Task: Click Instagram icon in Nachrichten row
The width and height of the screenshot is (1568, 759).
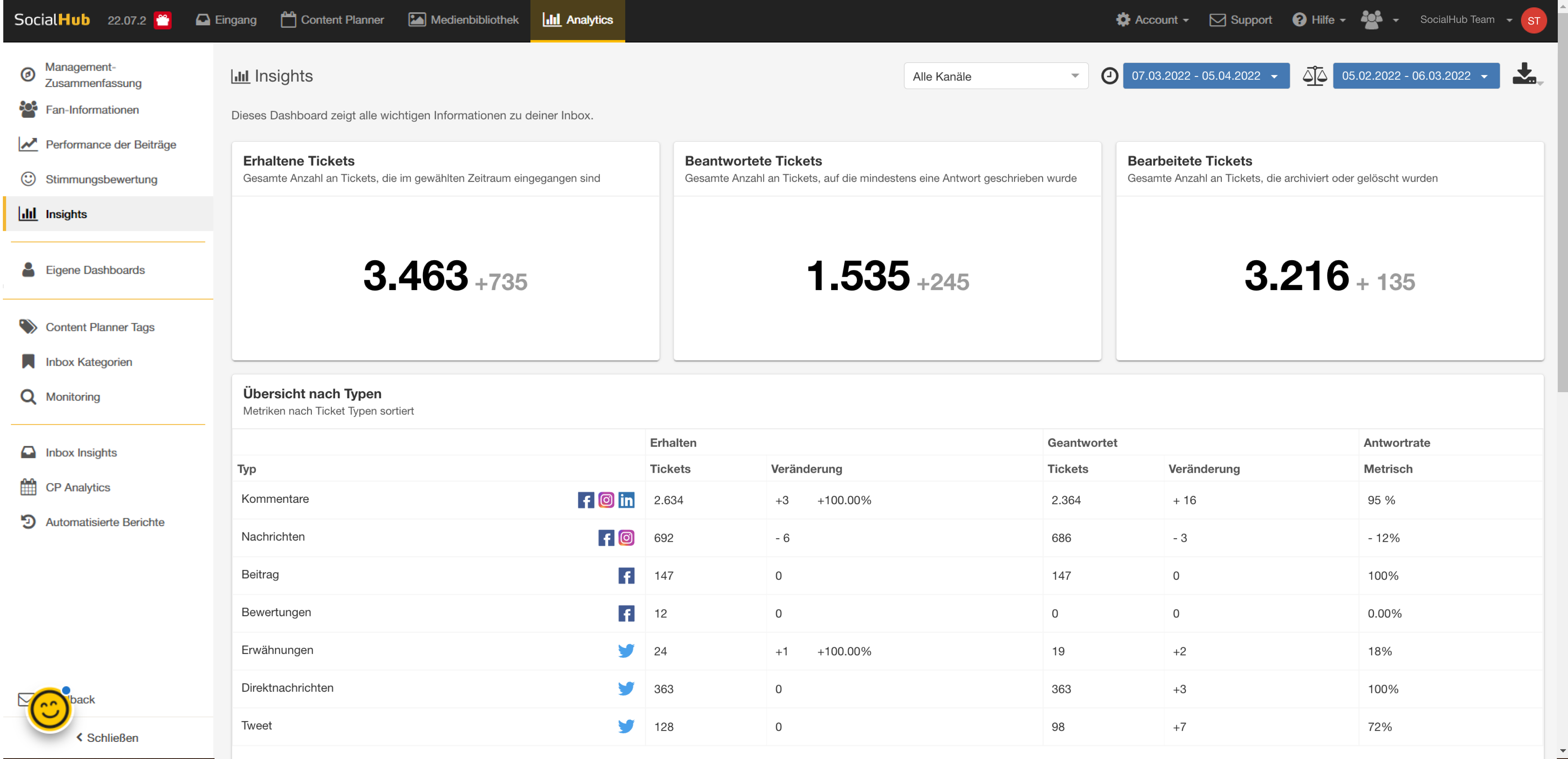Action: coord(626,538)
